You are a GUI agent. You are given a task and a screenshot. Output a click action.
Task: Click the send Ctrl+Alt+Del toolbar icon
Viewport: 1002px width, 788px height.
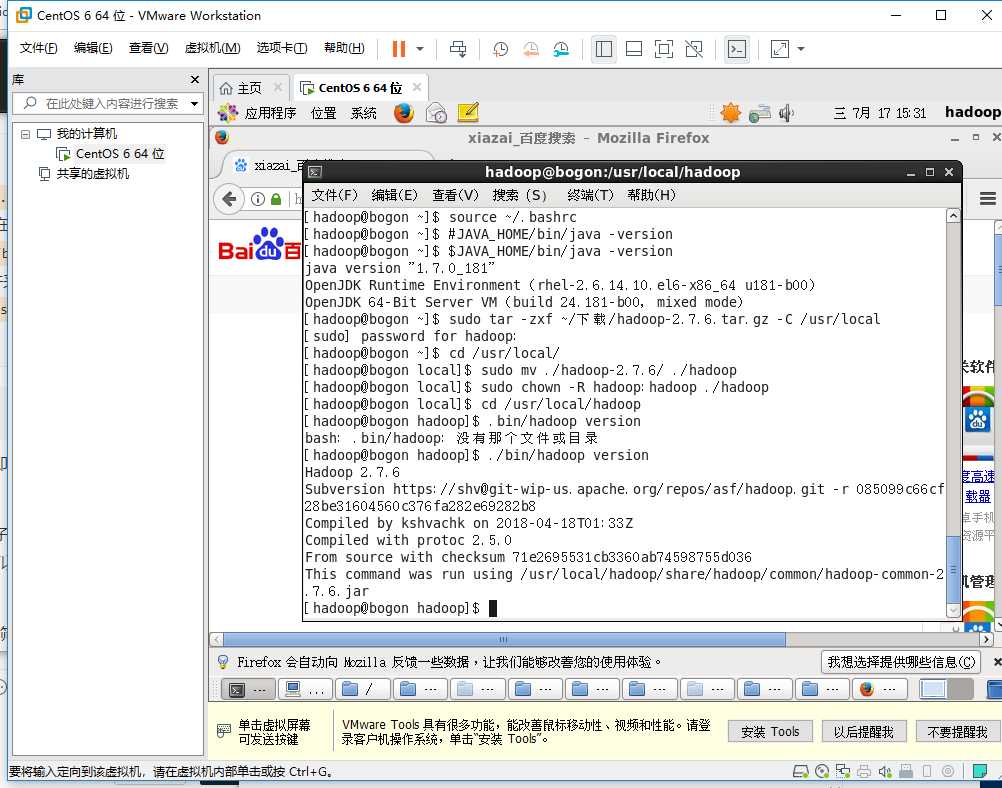point(458,49)
